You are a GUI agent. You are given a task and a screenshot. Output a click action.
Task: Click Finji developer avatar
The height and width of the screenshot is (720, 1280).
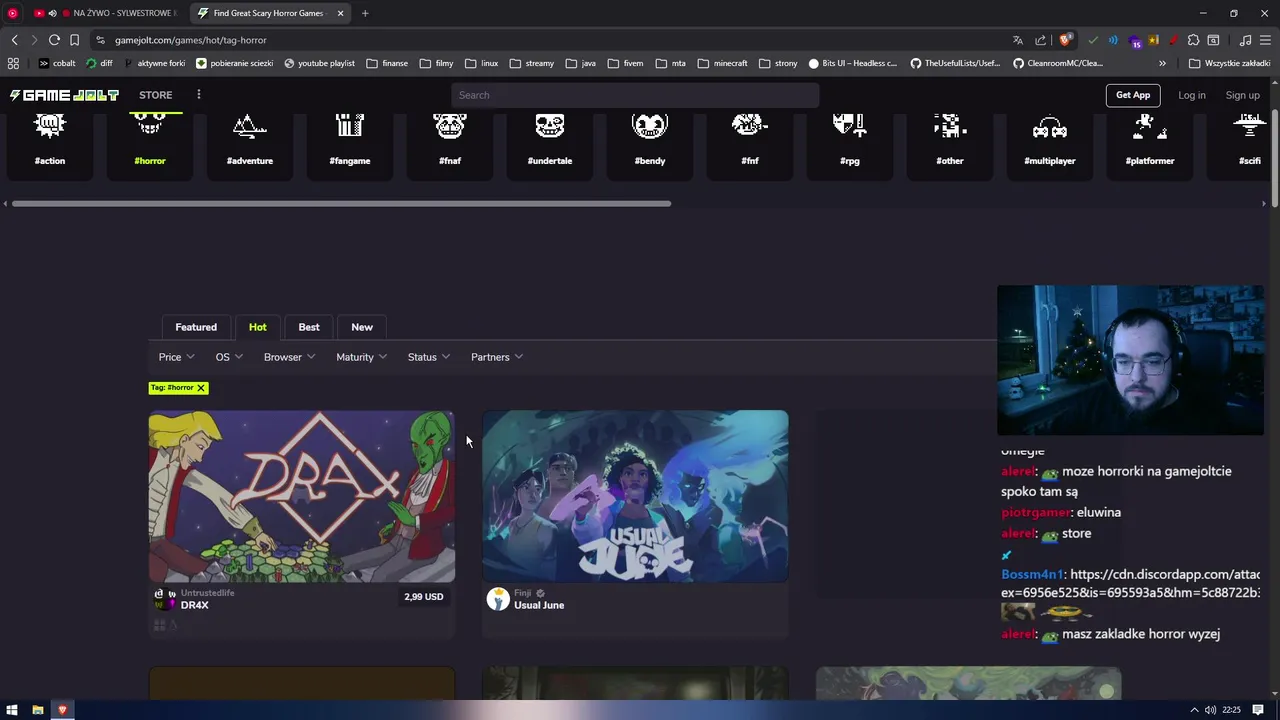(x=498, y=599)
